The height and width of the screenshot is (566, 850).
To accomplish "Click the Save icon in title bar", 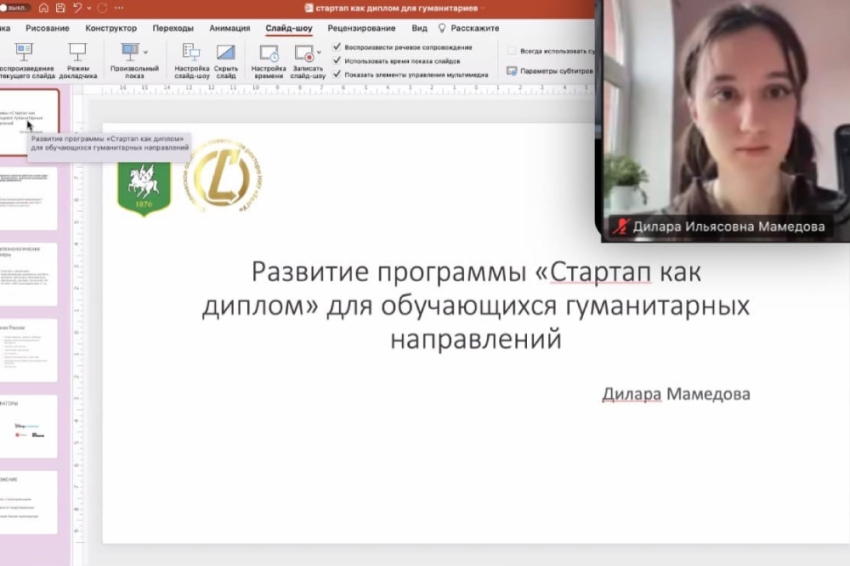I will pos(59,7).
